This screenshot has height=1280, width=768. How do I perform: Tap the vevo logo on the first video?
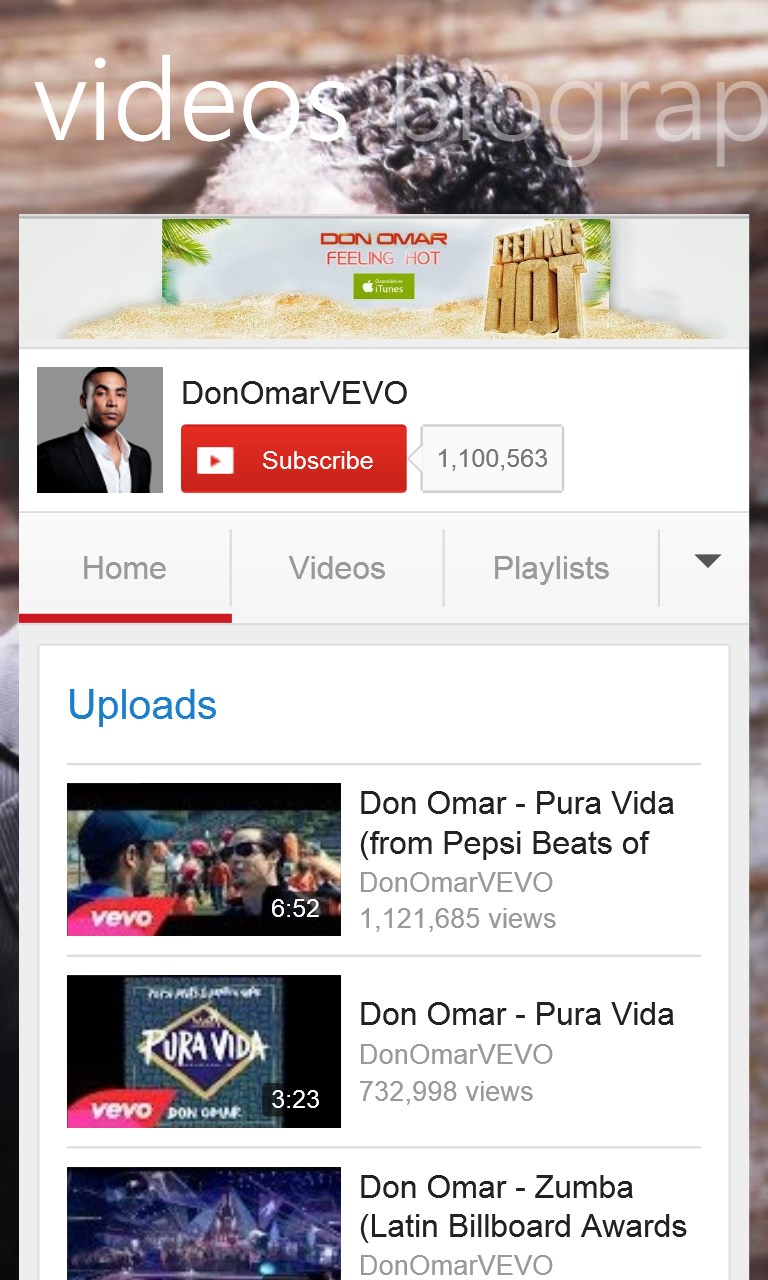pos(121,917)
